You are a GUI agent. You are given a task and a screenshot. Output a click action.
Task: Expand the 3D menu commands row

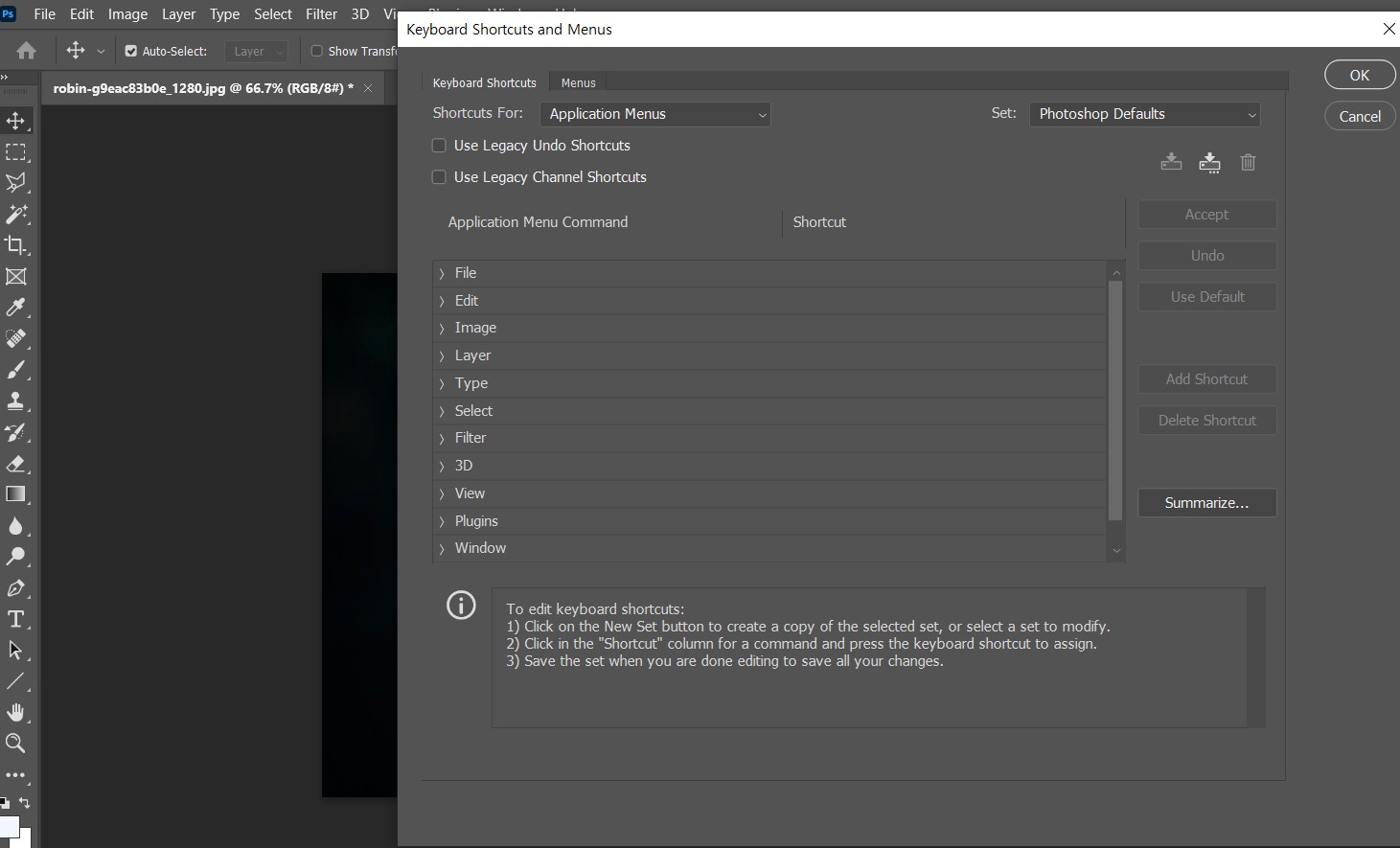[x=769, y=466]
